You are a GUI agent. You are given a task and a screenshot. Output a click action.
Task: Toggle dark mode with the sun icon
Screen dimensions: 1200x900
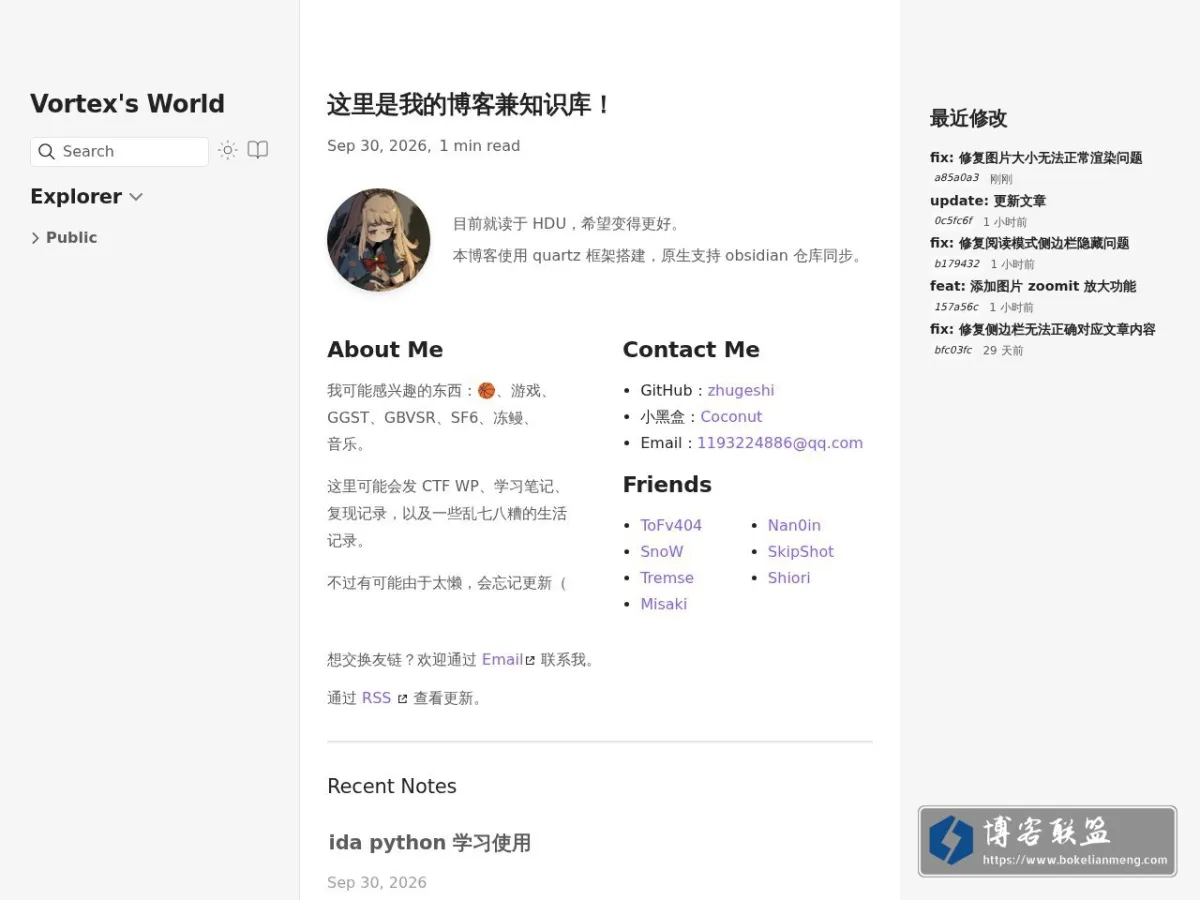pyautogui.click(x=228, y=151)
